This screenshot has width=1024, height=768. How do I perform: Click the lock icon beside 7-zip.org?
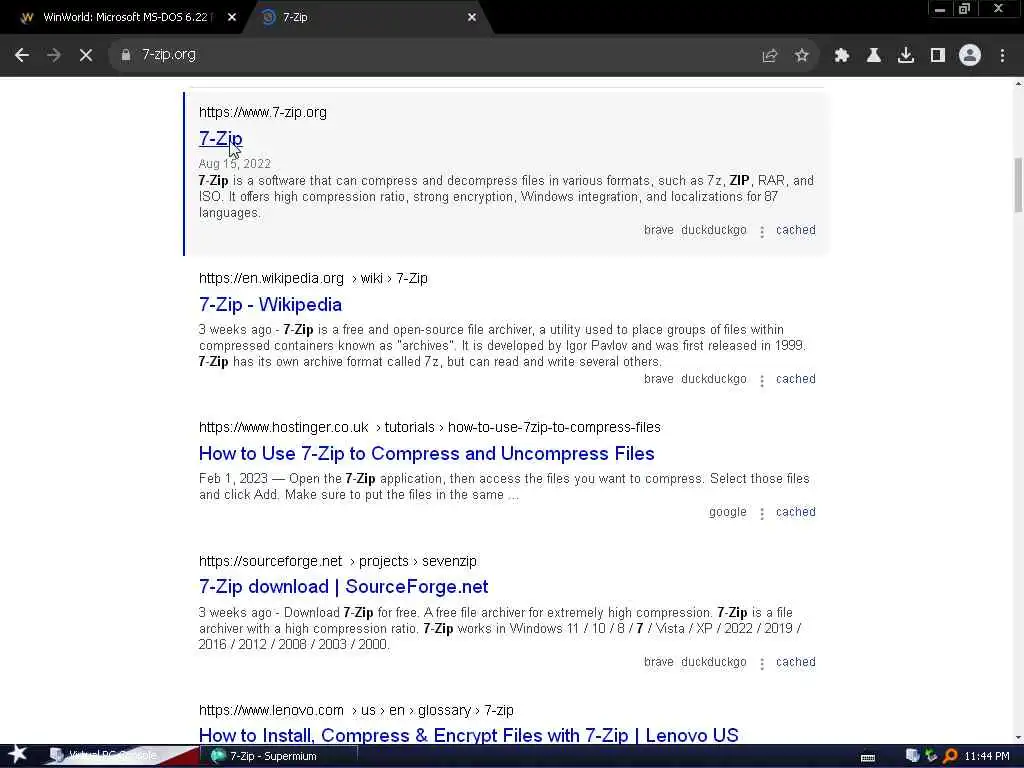125,55
